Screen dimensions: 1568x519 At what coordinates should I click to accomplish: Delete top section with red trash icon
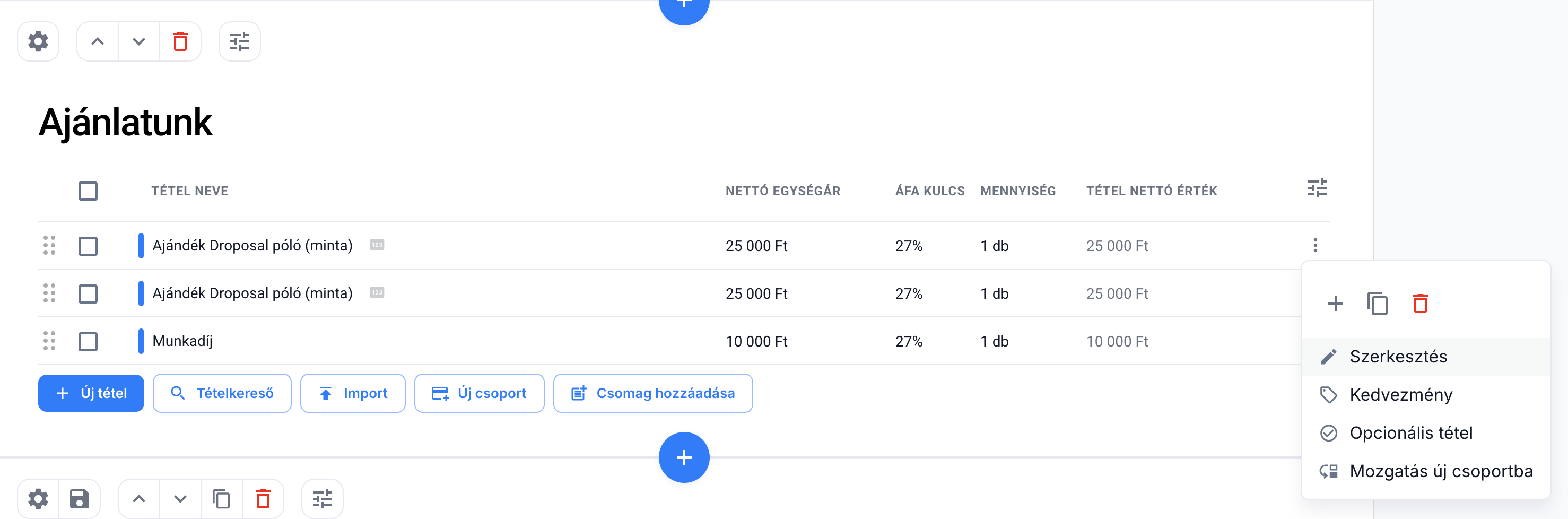coord(180,41)
